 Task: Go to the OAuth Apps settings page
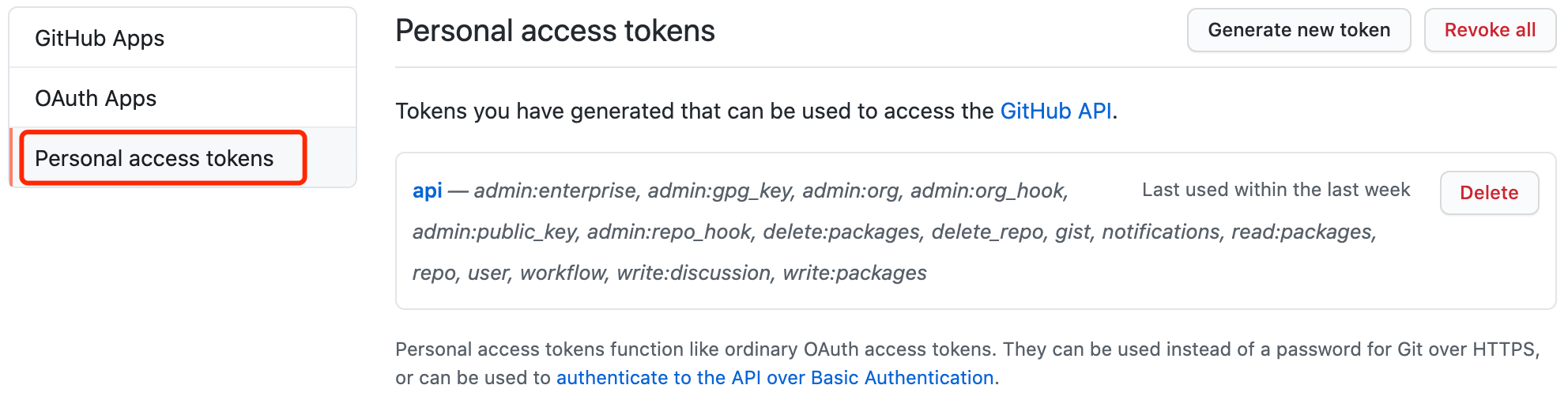coord(96,98)
